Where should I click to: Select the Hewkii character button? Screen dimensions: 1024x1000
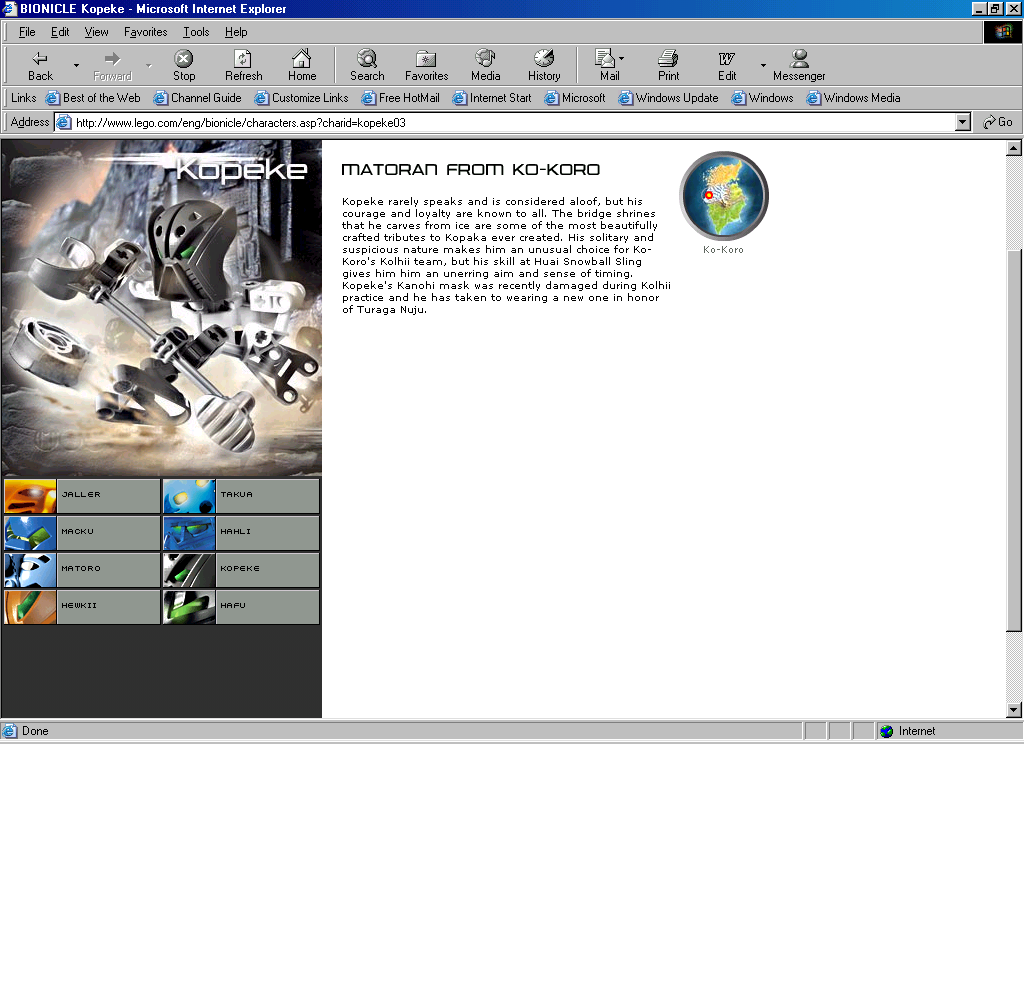[x=82, y=607]
